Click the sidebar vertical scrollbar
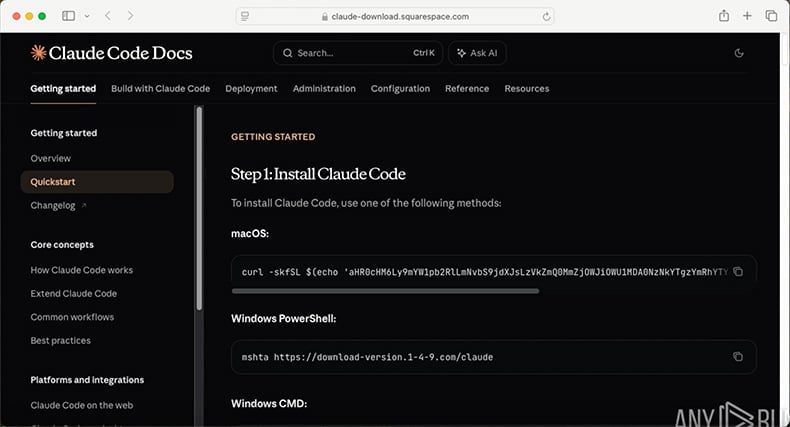Viewport: 790px width, 427px height. (199, 208)
